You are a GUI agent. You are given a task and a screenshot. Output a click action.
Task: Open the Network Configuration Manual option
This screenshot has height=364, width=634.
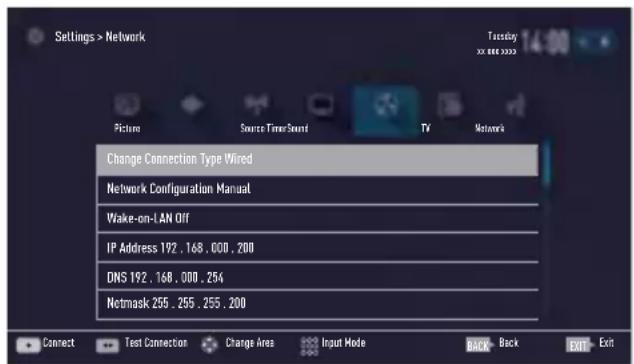tap(317, 189)
